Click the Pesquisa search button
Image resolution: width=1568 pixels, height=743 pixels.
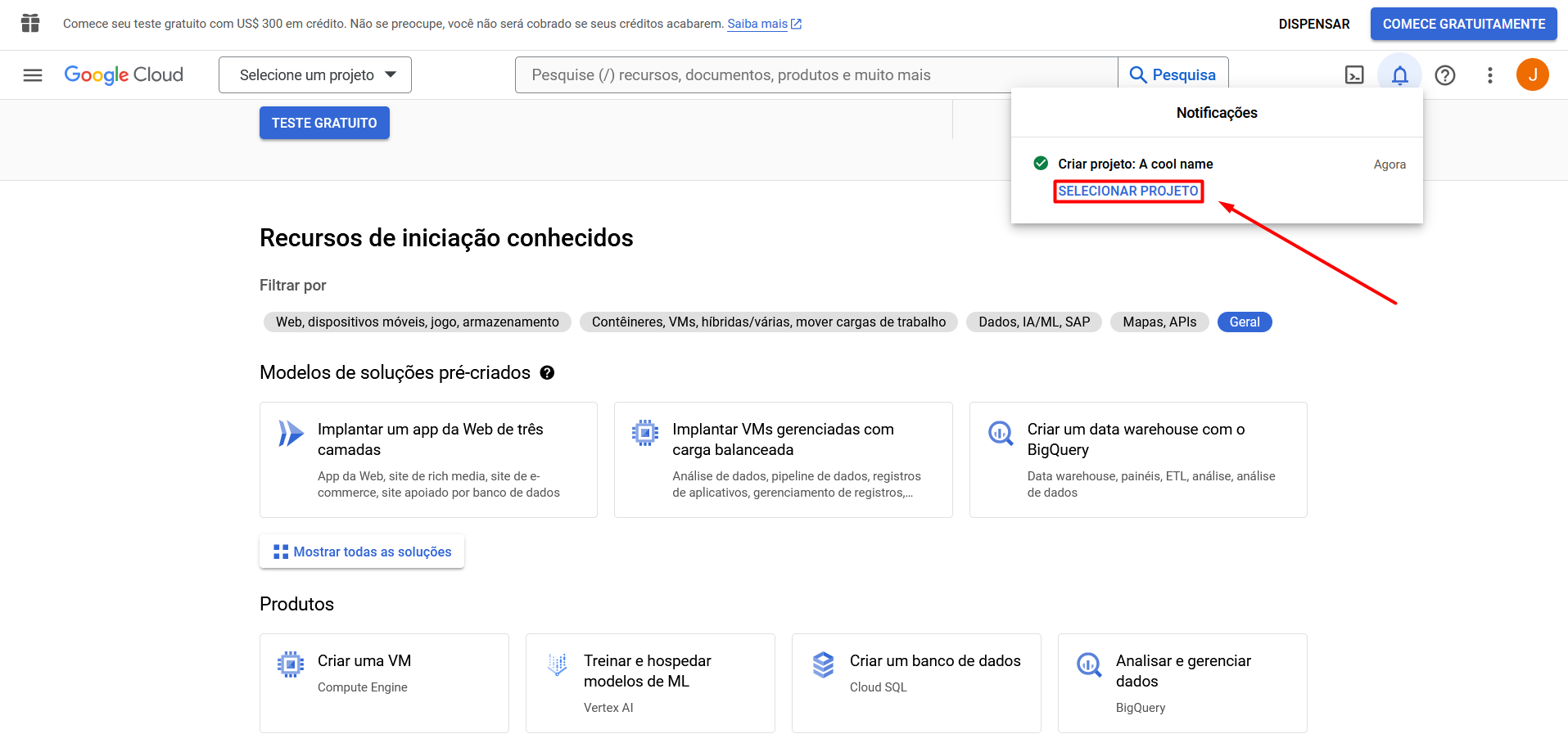(x=1173, y=75)
